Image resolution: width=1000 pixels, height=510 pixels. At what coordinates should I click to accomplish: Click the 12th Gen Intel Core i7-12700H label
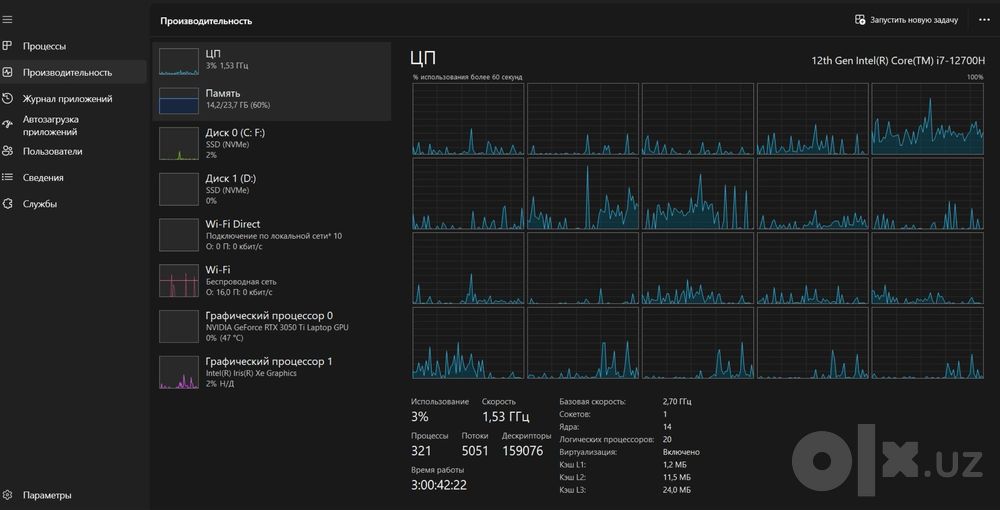898,61
